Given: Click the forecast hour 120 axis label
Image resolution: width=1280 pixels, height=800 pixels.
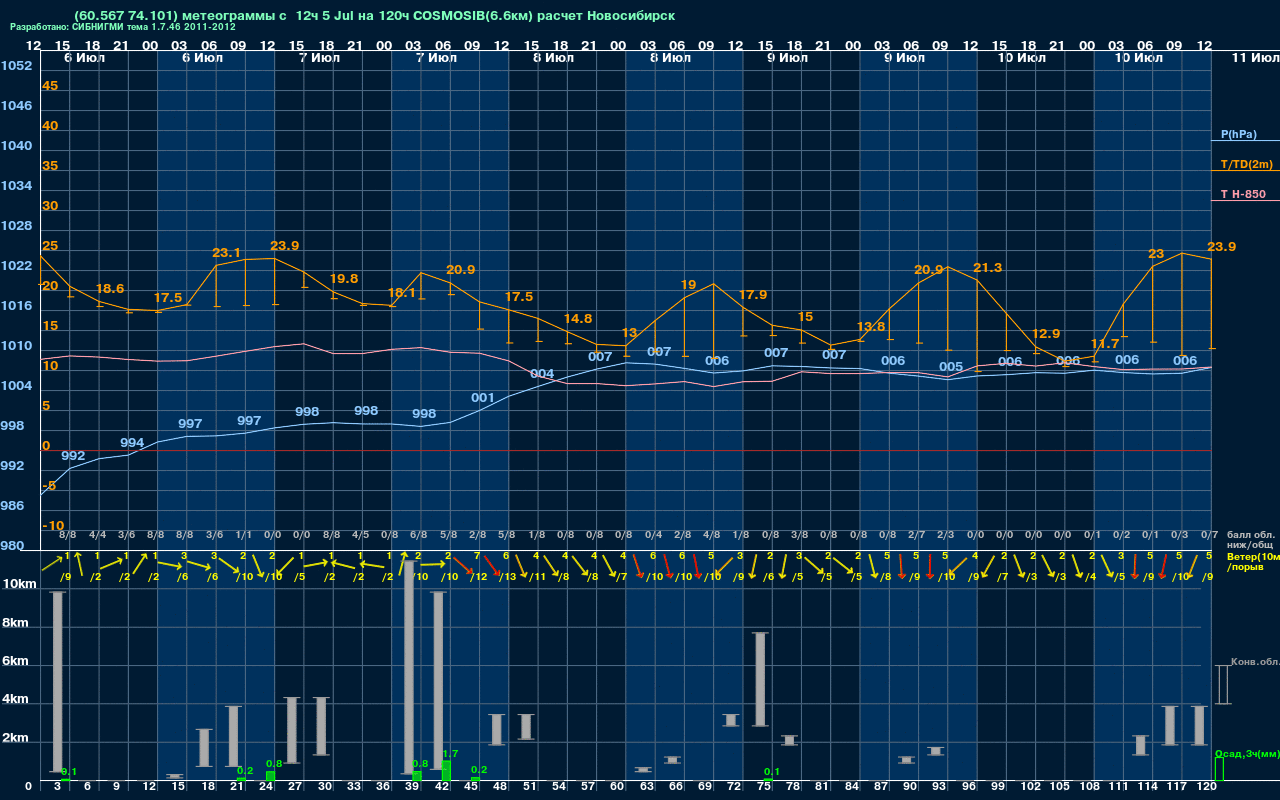Looking at the screenshot, I should [x=1207, y=788].
